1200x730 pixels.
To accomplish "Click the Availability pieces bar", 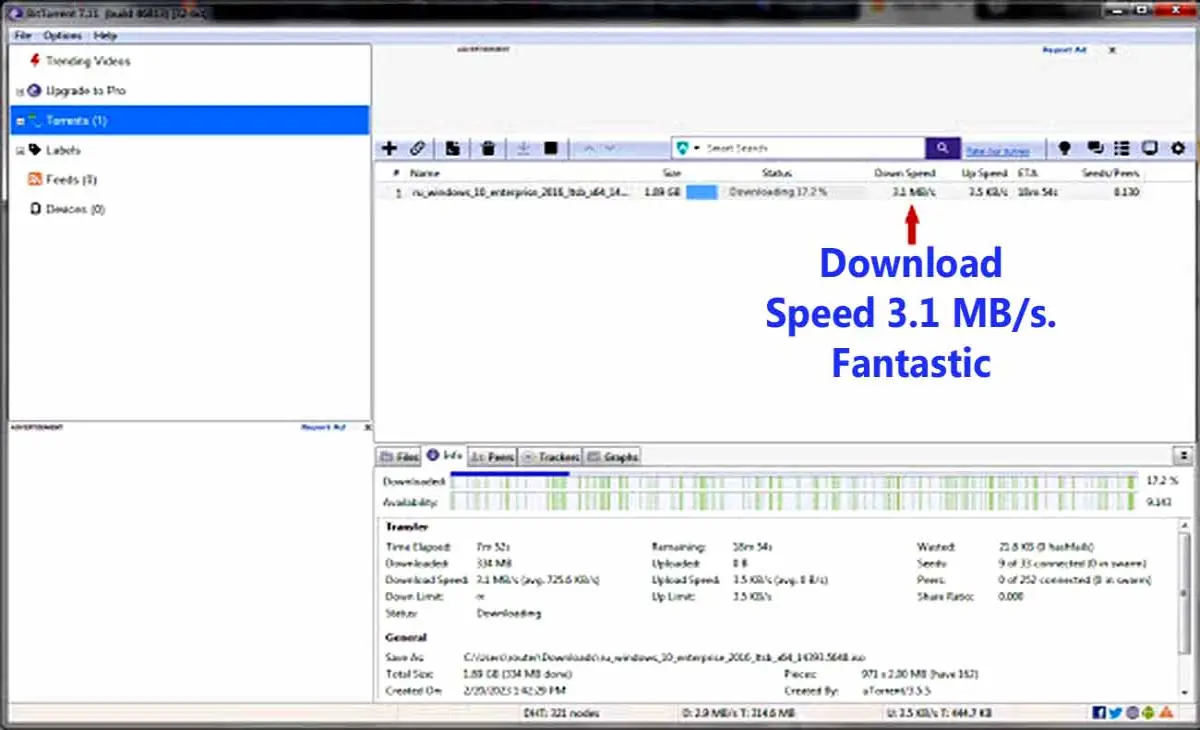I will pos(794,501).
